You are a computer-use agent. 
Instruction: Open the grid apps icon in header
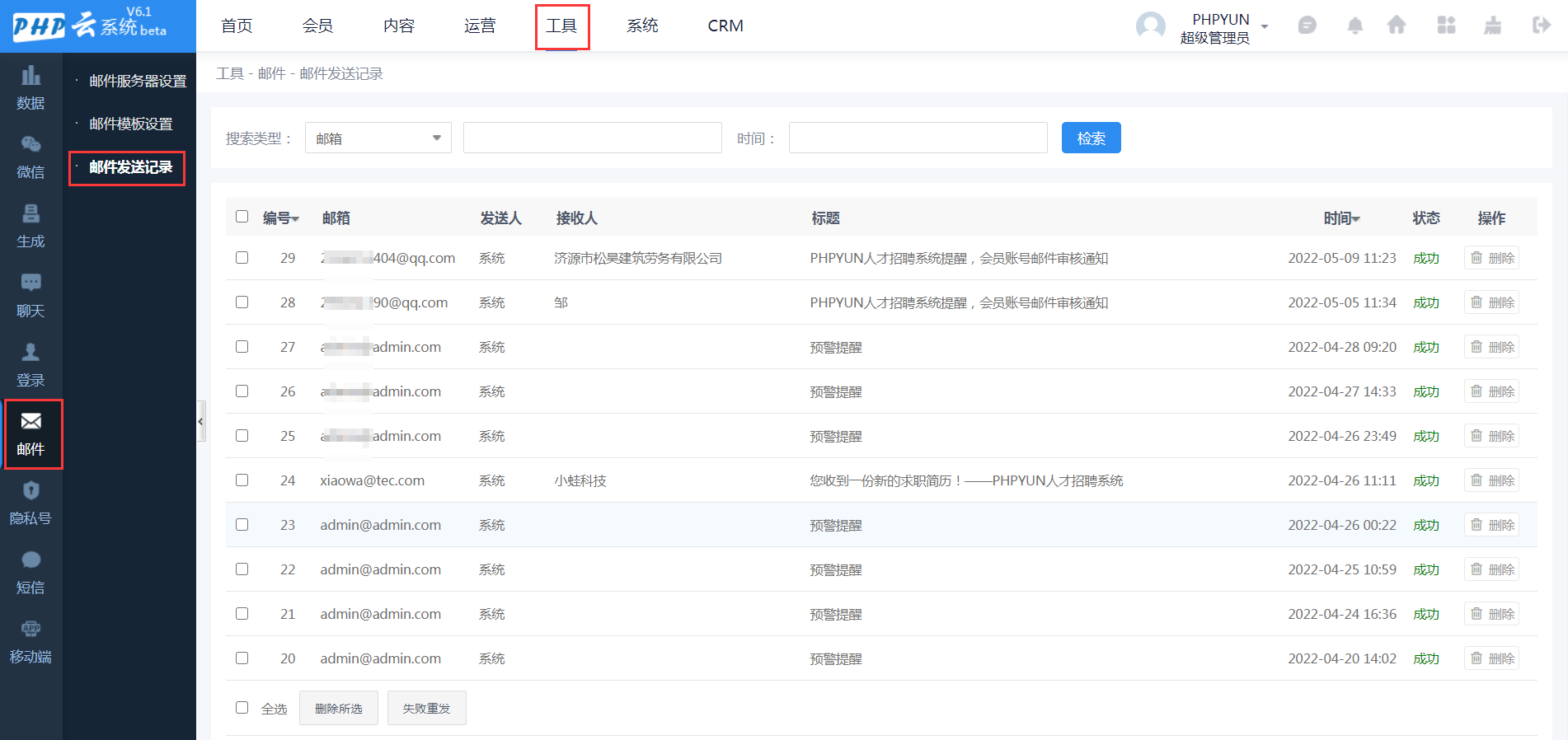[1446, 26]
